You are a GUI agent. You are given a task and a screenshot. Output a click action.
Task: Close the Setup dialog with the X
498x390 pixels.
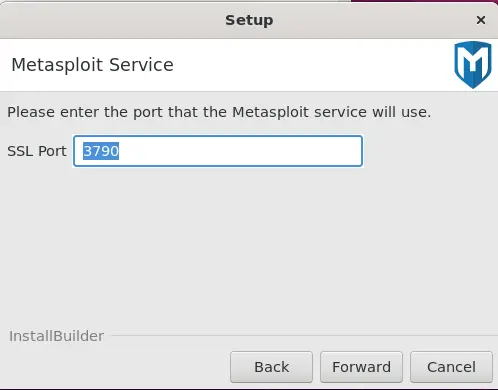481,20
